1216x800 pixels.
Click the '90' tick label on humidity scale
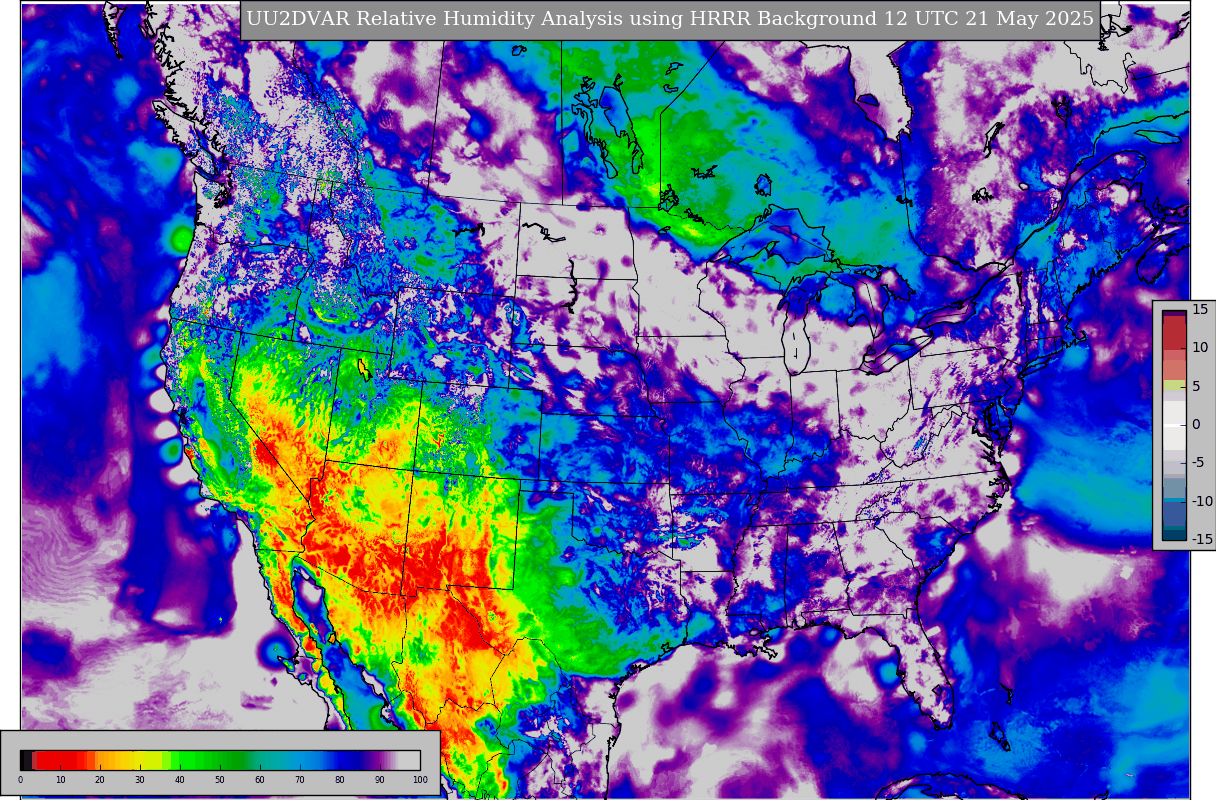point(380,780)
